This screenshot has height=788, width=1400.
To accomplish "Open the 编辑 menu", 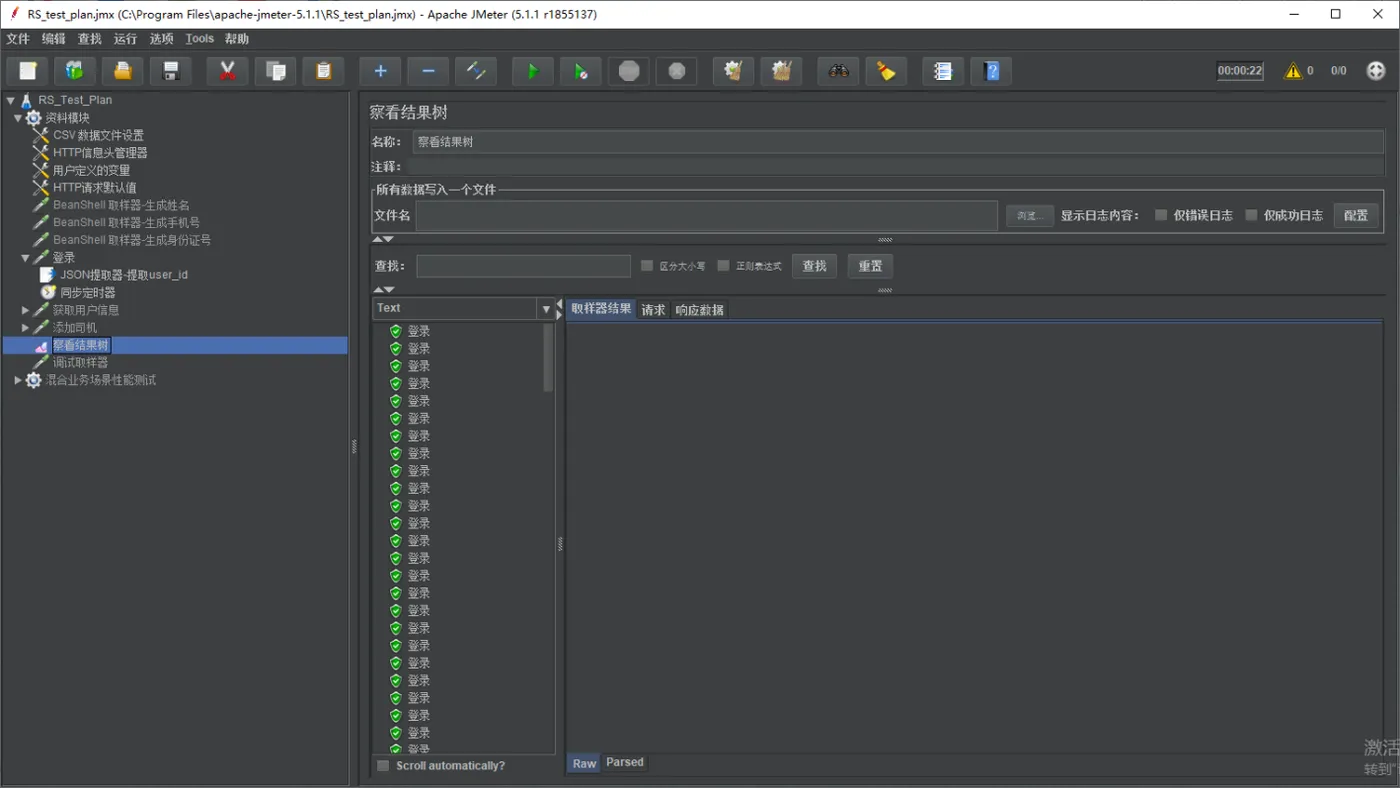I will click(54, 39).
